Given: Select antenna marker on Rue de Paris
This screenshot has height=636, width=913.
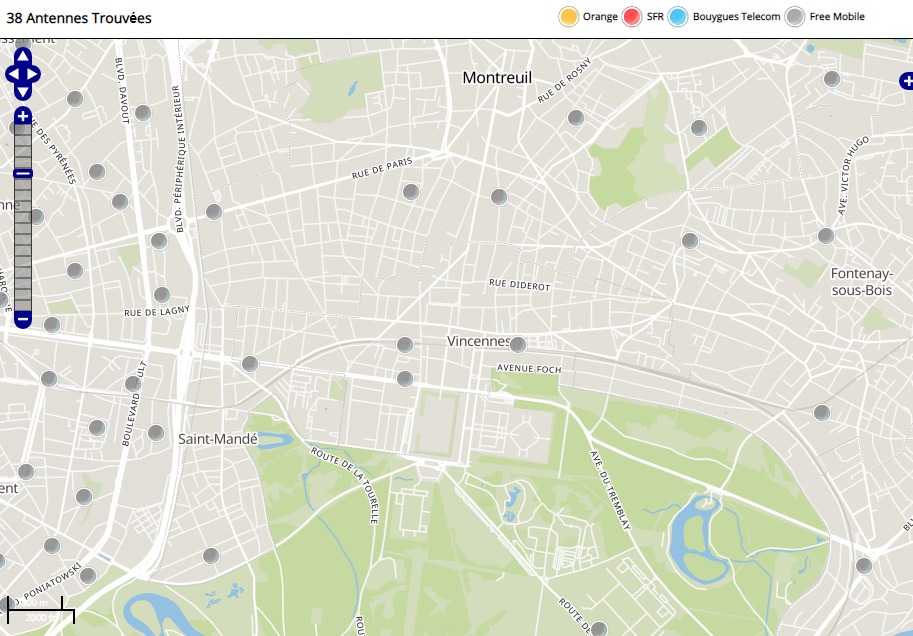Looking at the screenshot, I should (x=410, y=191).
